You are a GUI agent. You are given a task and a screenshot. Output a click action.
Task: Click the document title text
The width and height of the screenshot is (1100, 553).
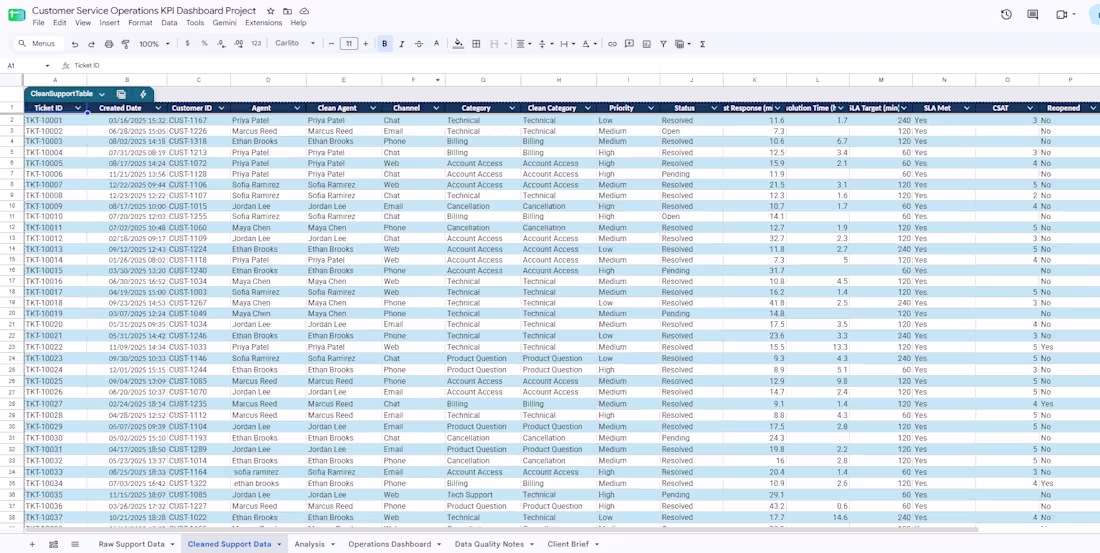[144, 11]
